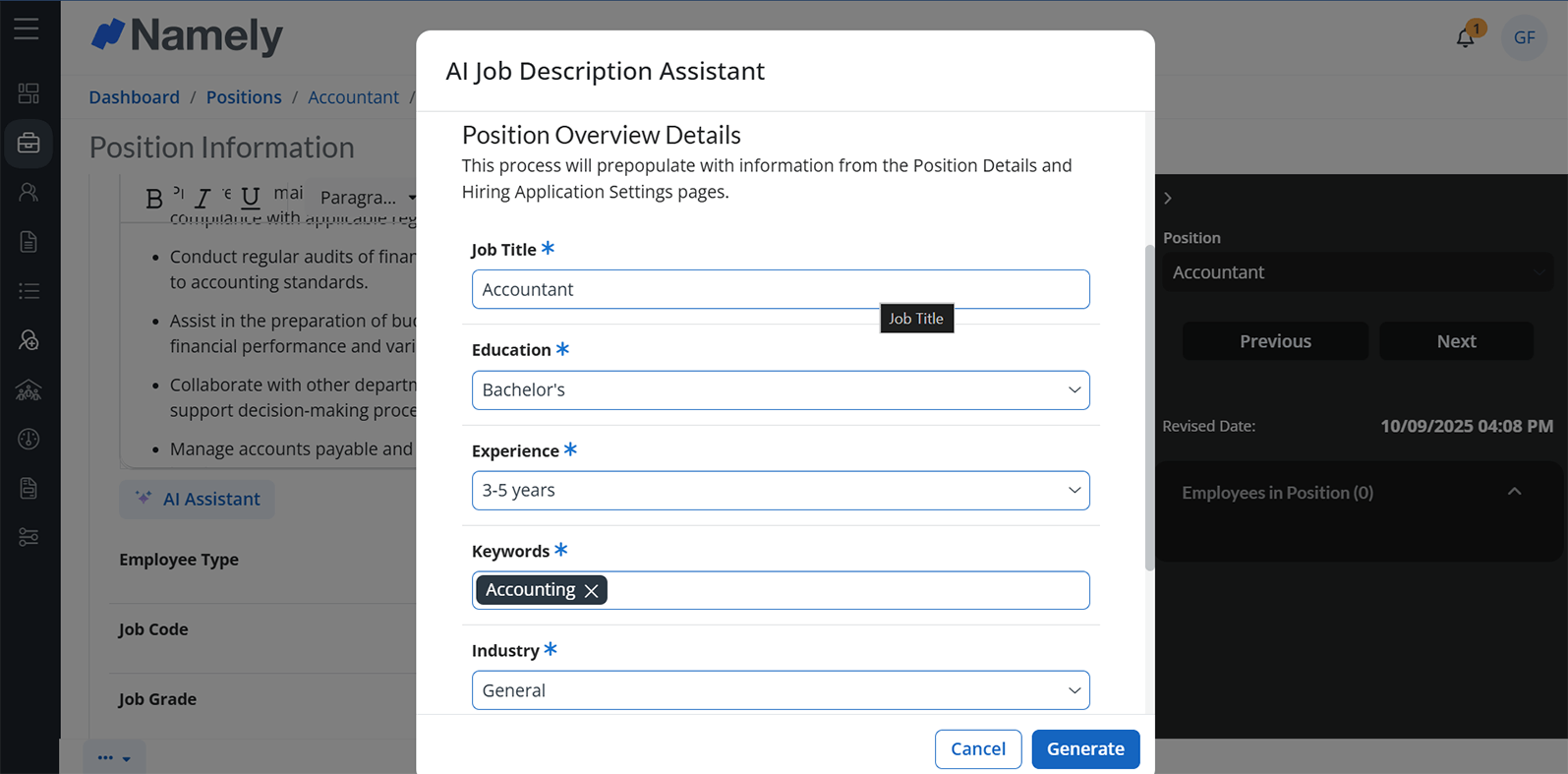
Task: Open the hamburger menu in the sidebar
Action: [x=27, y=30]
